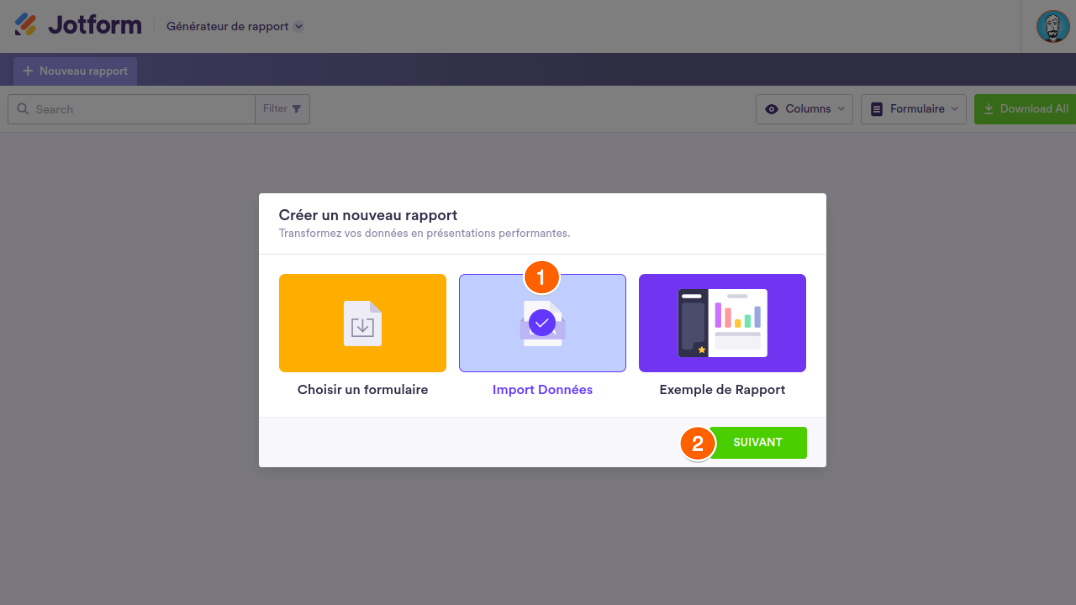Viewport: 1076px width, 605px height.
Task: Select the Exemple de Rapport option
Action: [x=722, y=390]
